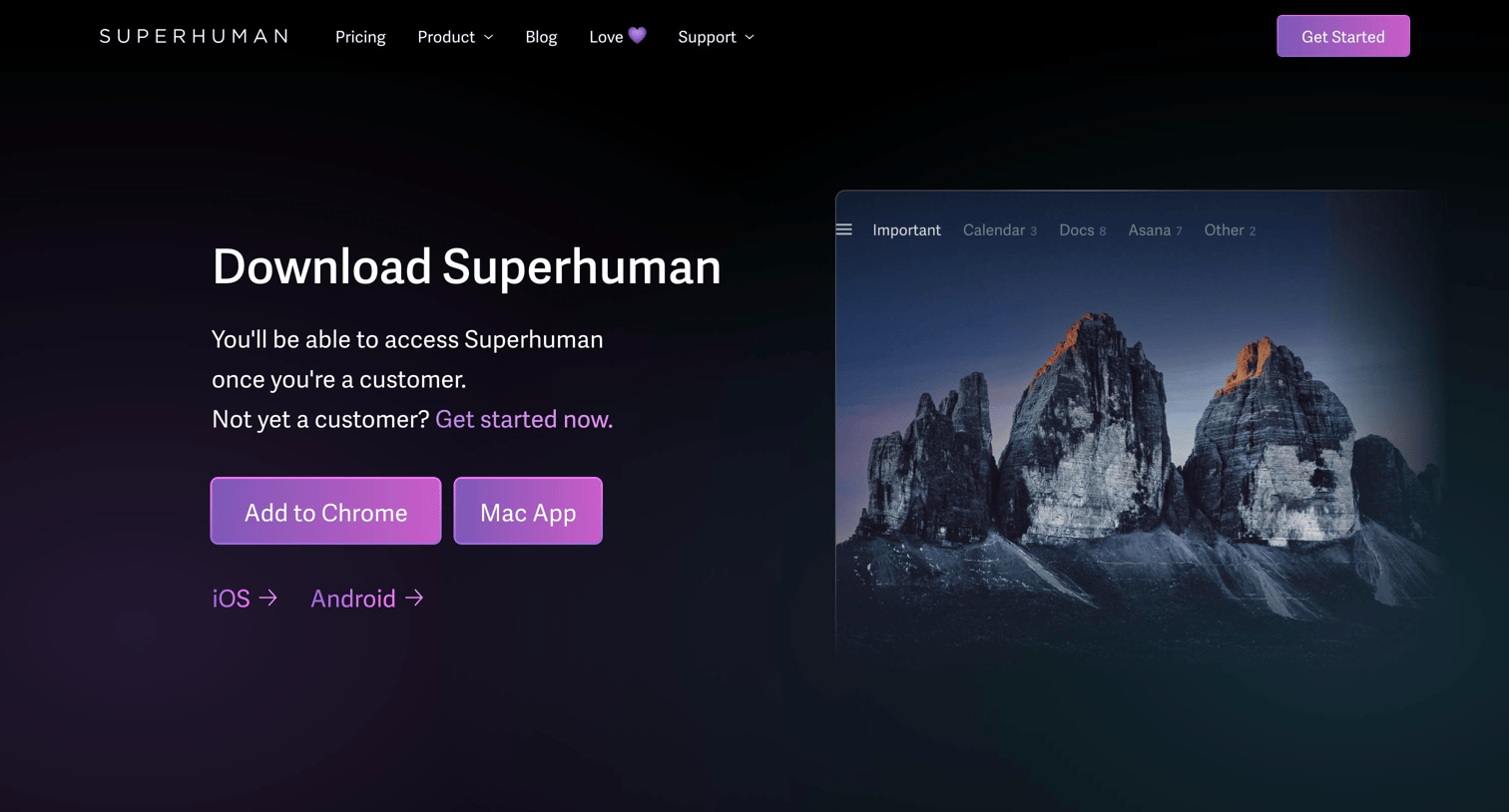The width and height of the screenshot is (1509, 812).
Task: Expand the Product dropdown menu
Action: pyautogui.click(x=455, y=37)
